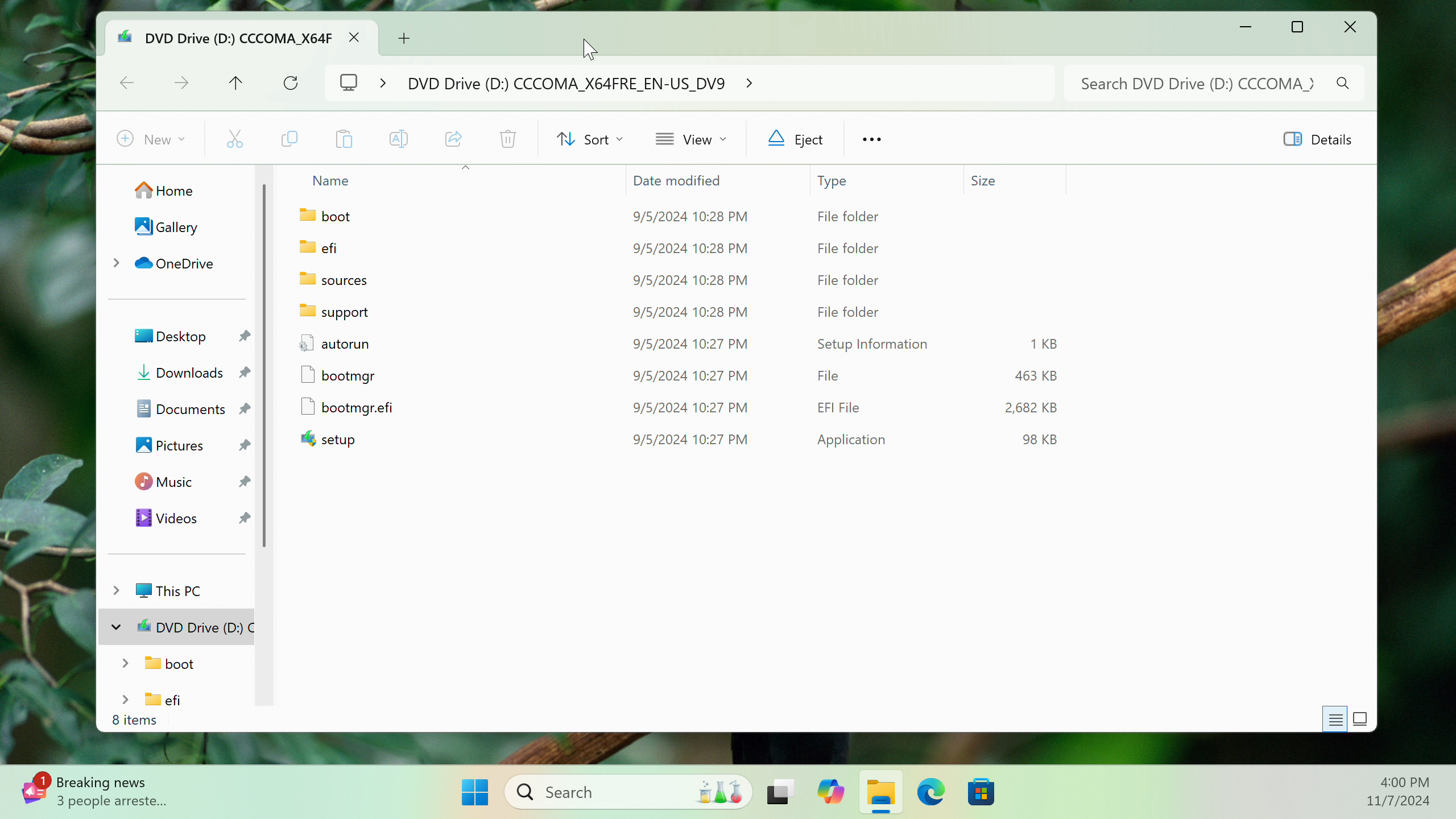
Task: Expand the boot folder in sidebar
Action: coord(125,663)
